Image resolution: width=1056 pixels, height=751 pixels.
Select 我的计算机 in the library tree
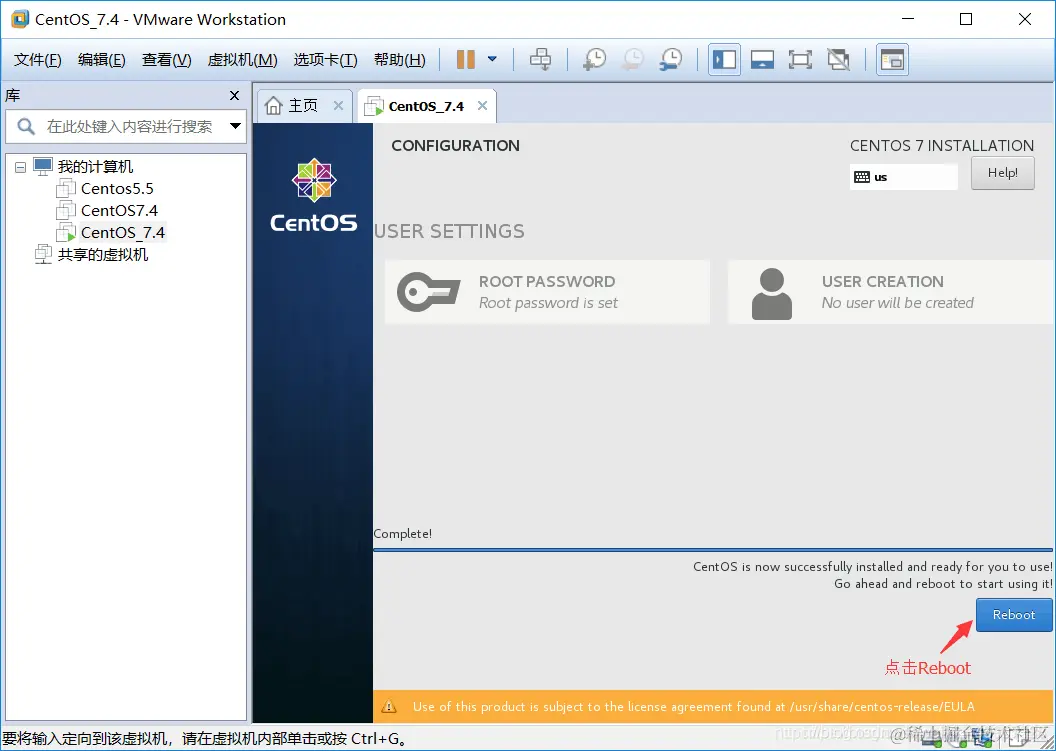click(95, 166)
